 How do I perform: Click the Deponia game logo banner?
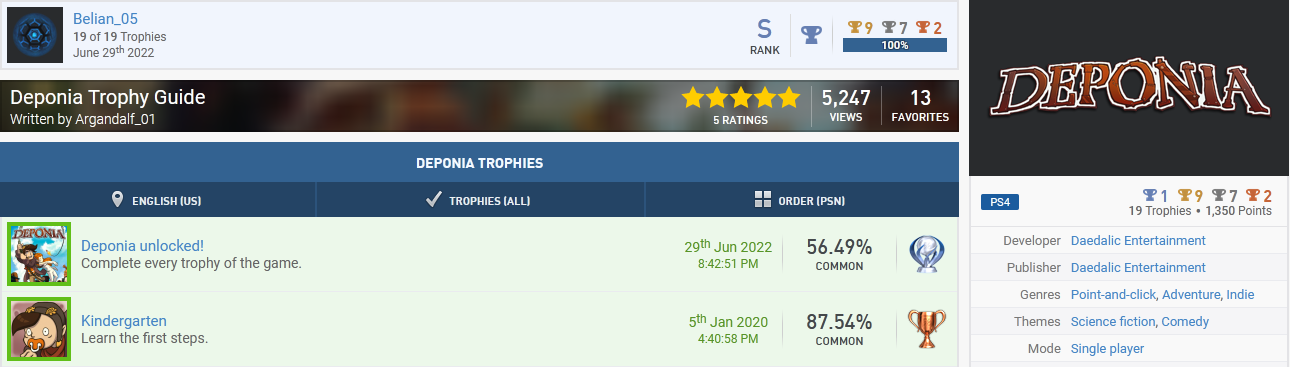coord(1129,88)
